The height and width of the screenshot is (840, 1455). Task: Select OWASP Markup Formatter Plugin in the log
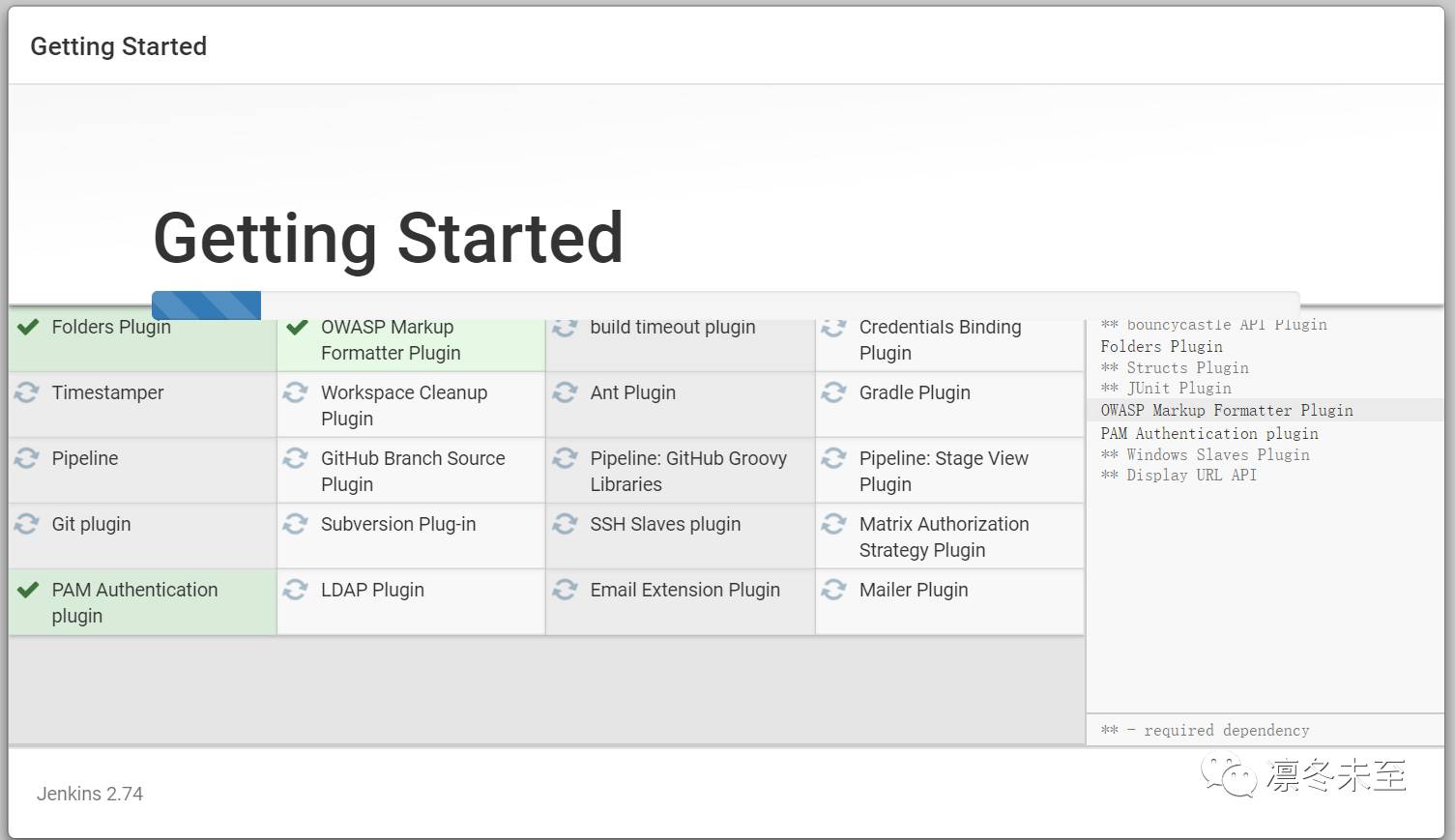point(1226,411)
